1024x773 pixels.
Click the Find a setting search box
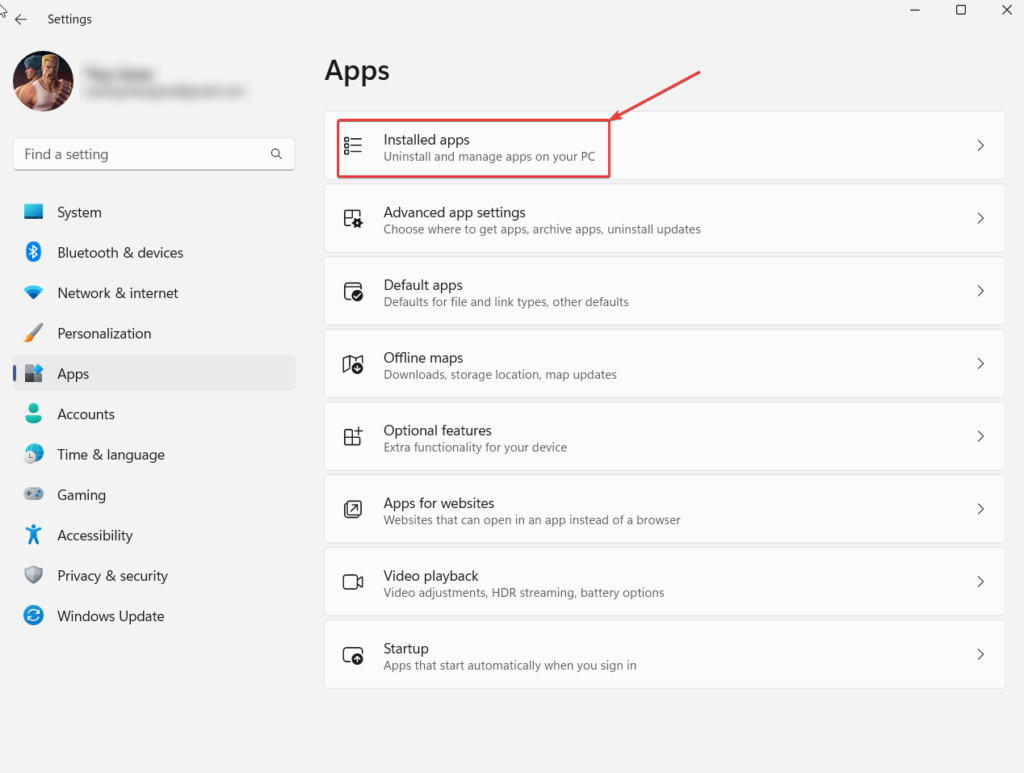pos(140,154)
